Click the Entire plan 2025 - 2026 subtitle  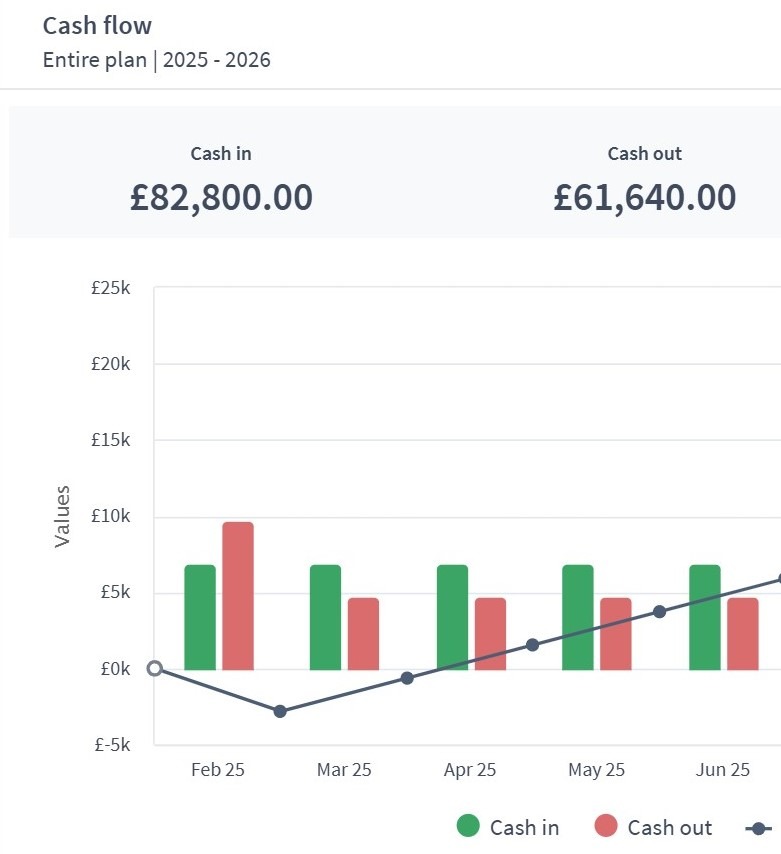click(x=157, y=60)
